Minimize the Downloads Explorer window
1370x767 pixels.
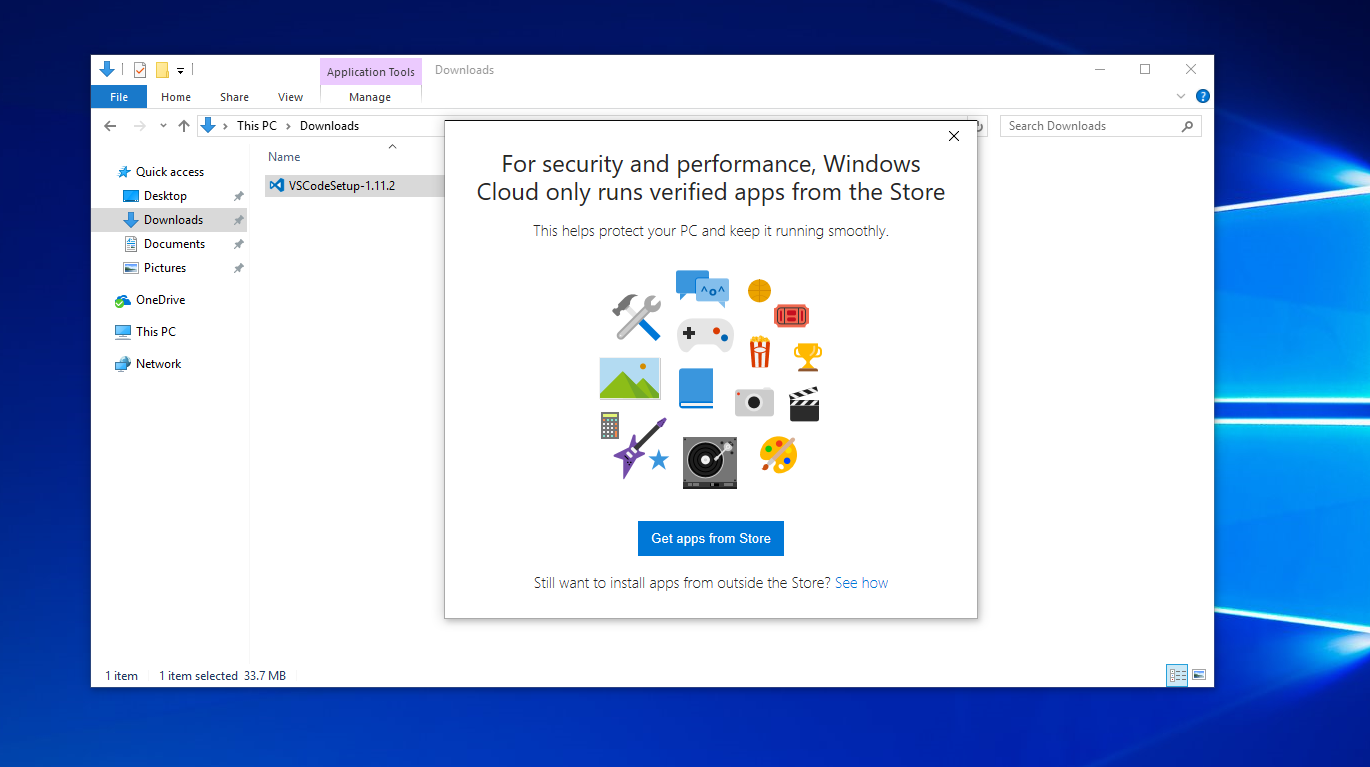coord(1100,69)
